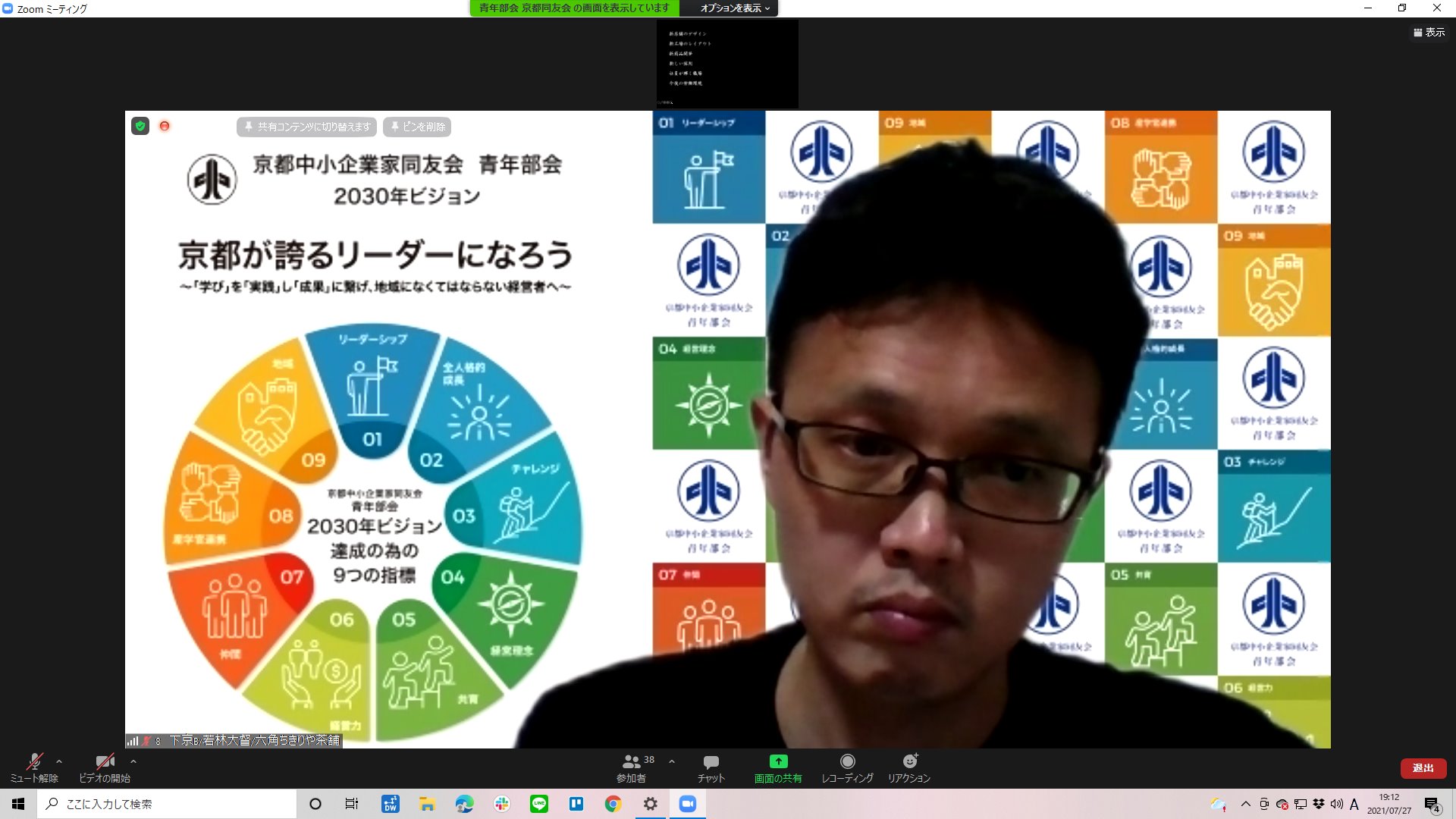The image size is (1456, 819).
Task: Open the DW app in the taskbar
Action: click(x=390, y=804)
